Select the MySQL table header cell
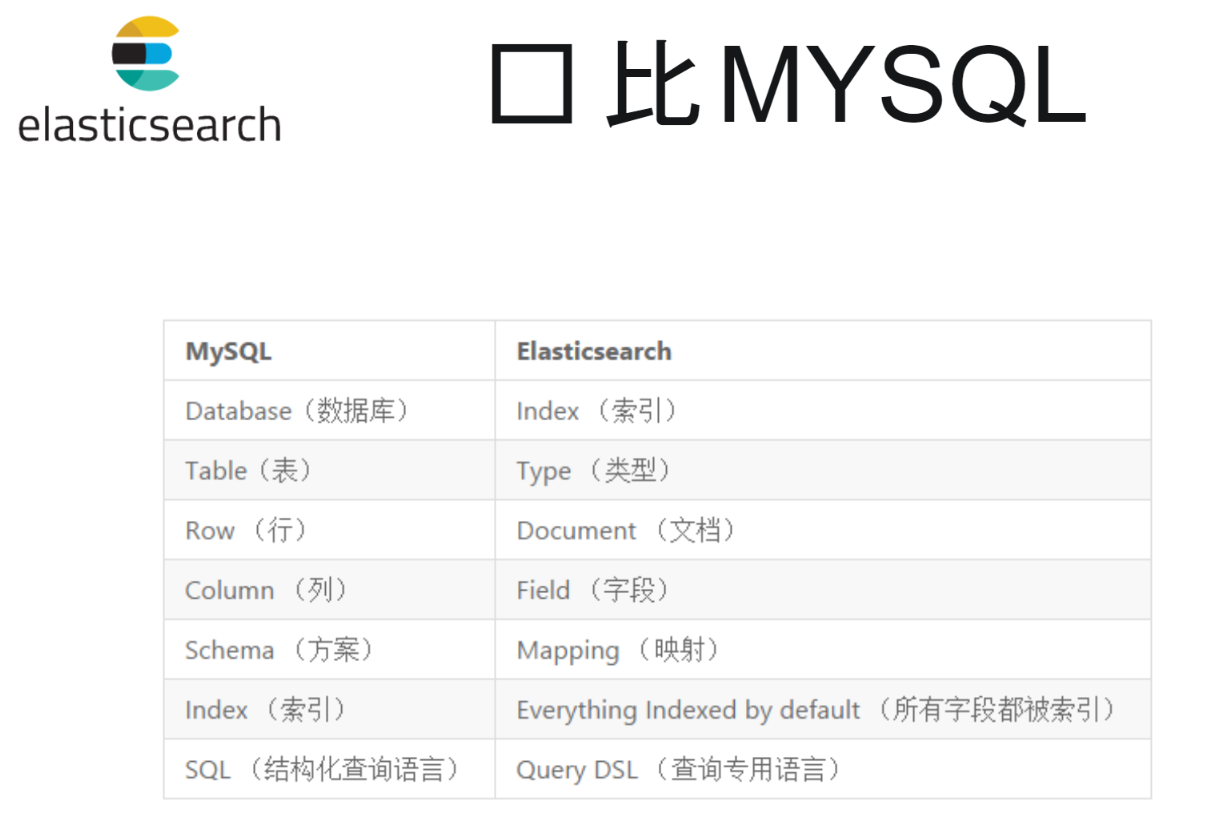This screenshot has width=1223, height=822. point(329,351)
